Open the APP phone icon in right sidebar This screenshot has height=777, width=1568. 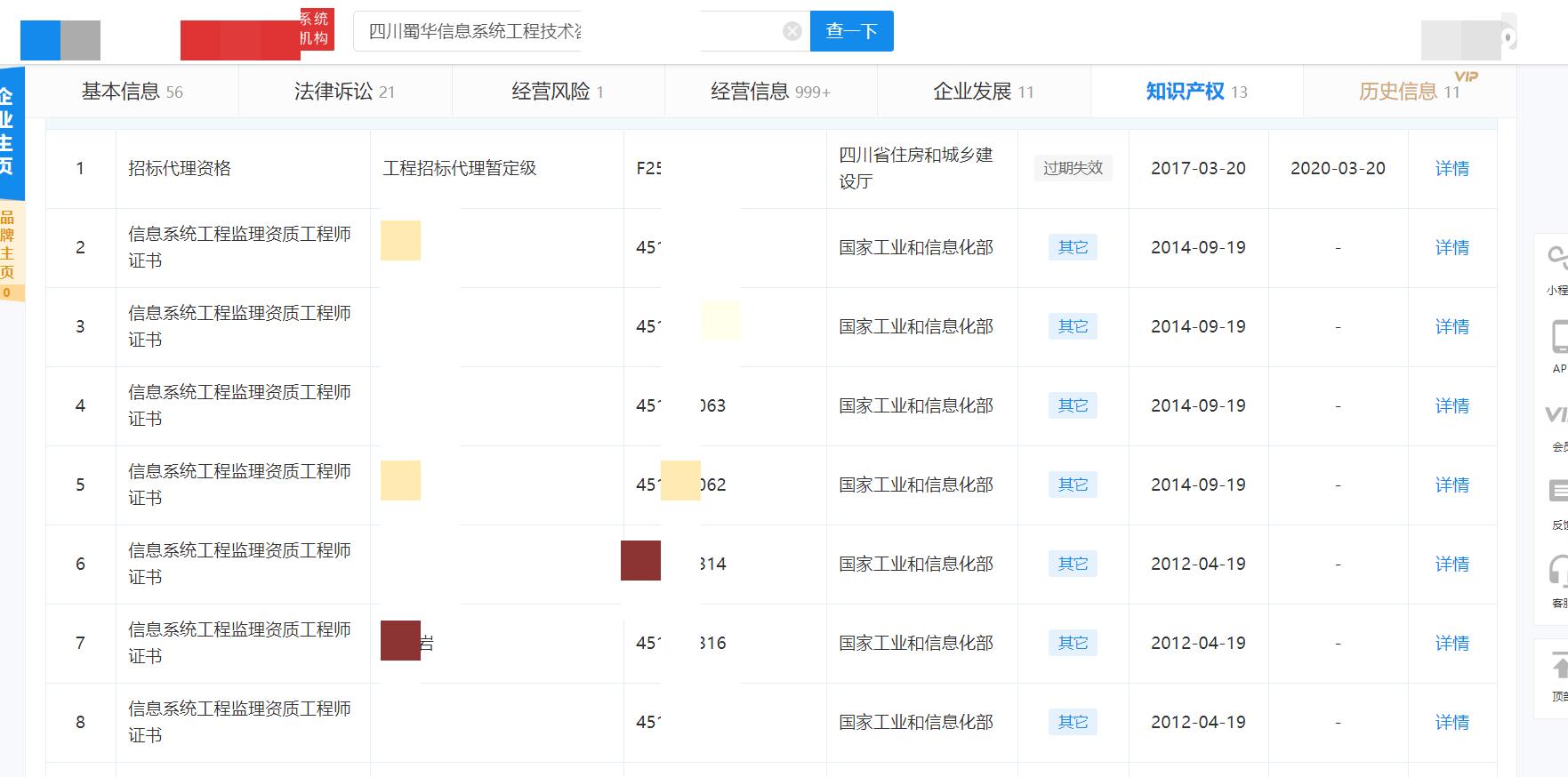[1559, 337]
